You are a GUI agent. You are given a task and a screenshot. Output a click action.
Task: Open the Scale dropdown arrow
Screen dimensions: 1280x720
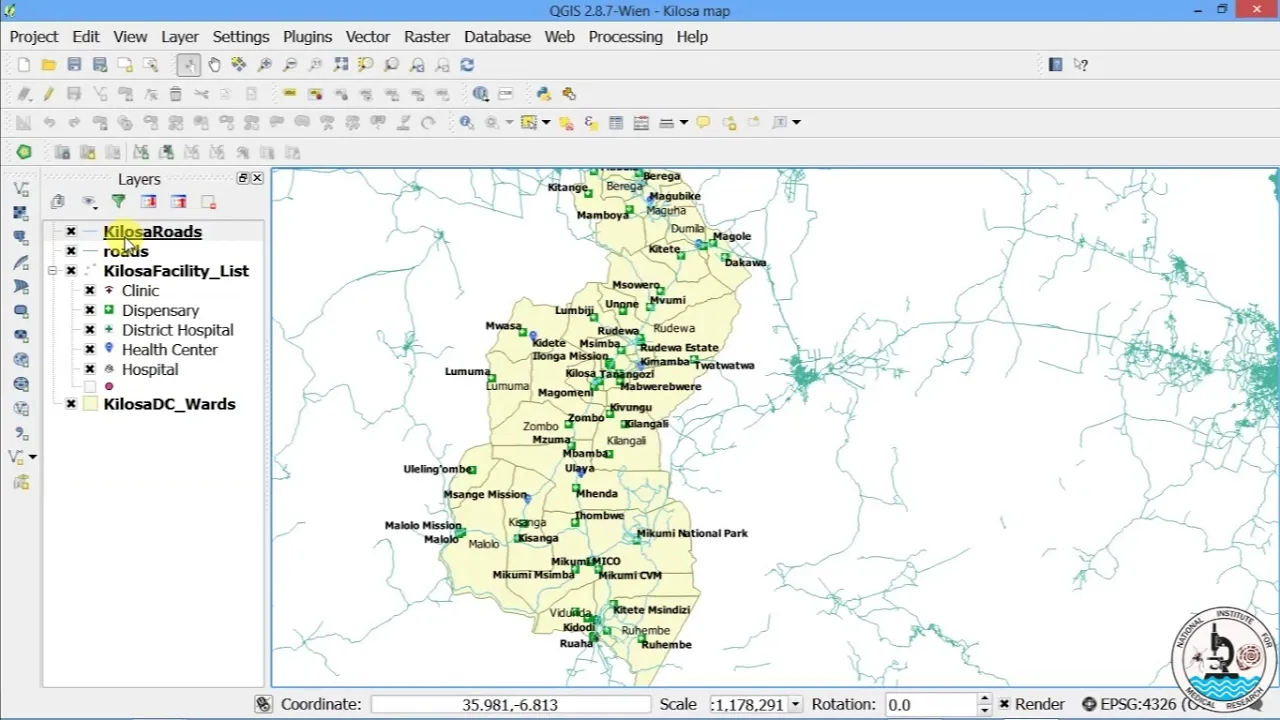(x=796, y=704)
